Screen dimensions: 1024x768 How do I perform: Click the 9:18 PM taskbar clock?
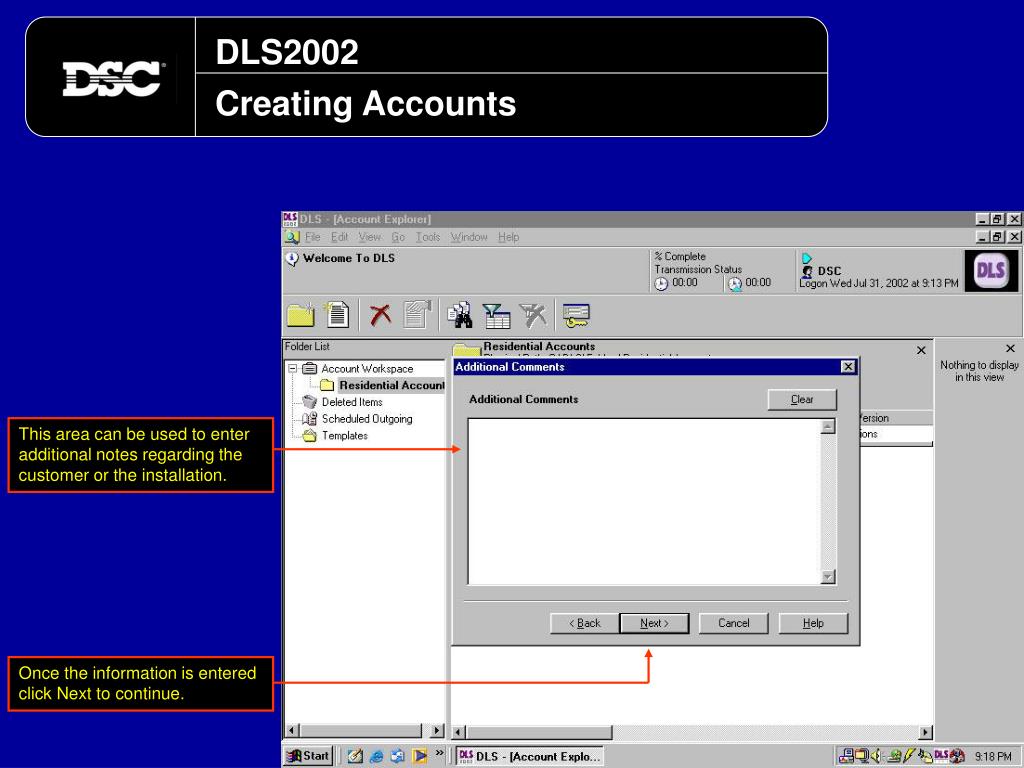click(x=993, y=756)
